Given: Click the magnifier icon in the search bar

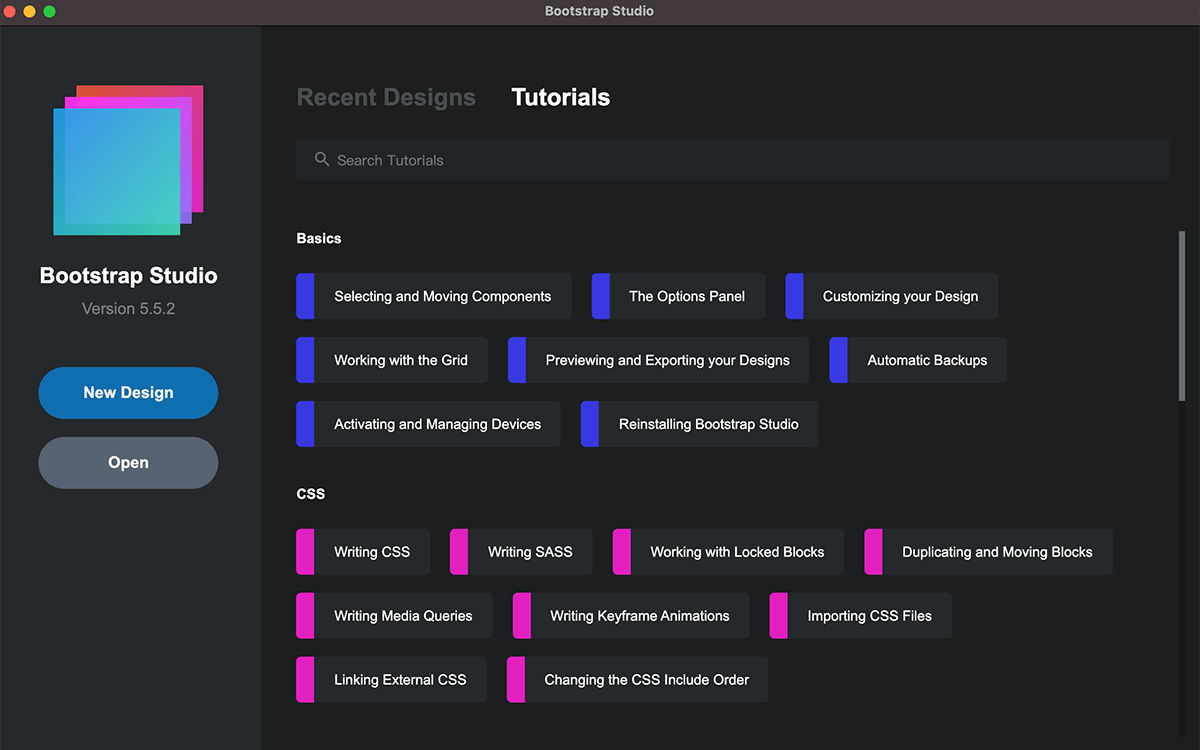Looking at the screenshot, I should (x=322, y=159).
